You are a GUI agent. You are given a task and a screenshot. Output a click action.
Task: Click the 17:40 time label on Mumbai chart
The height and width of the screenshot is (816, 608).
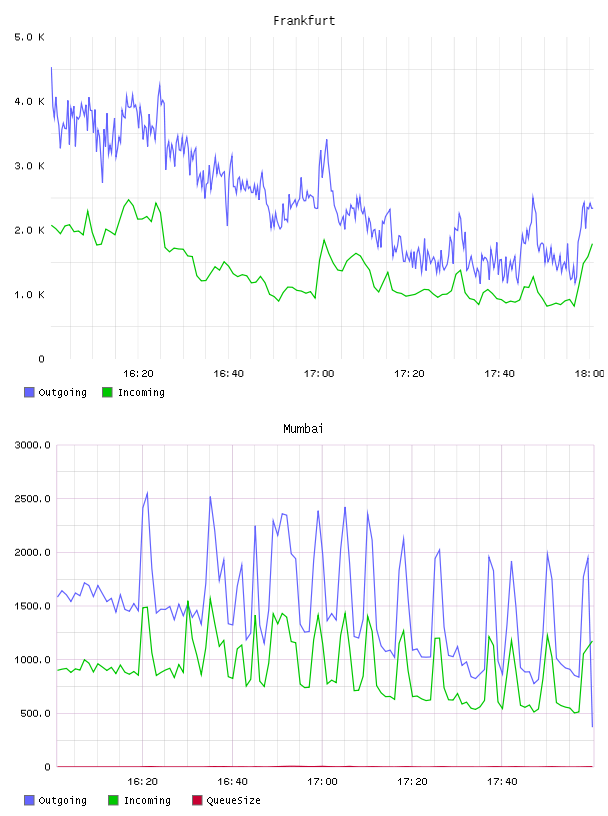(x=502, y=782)
